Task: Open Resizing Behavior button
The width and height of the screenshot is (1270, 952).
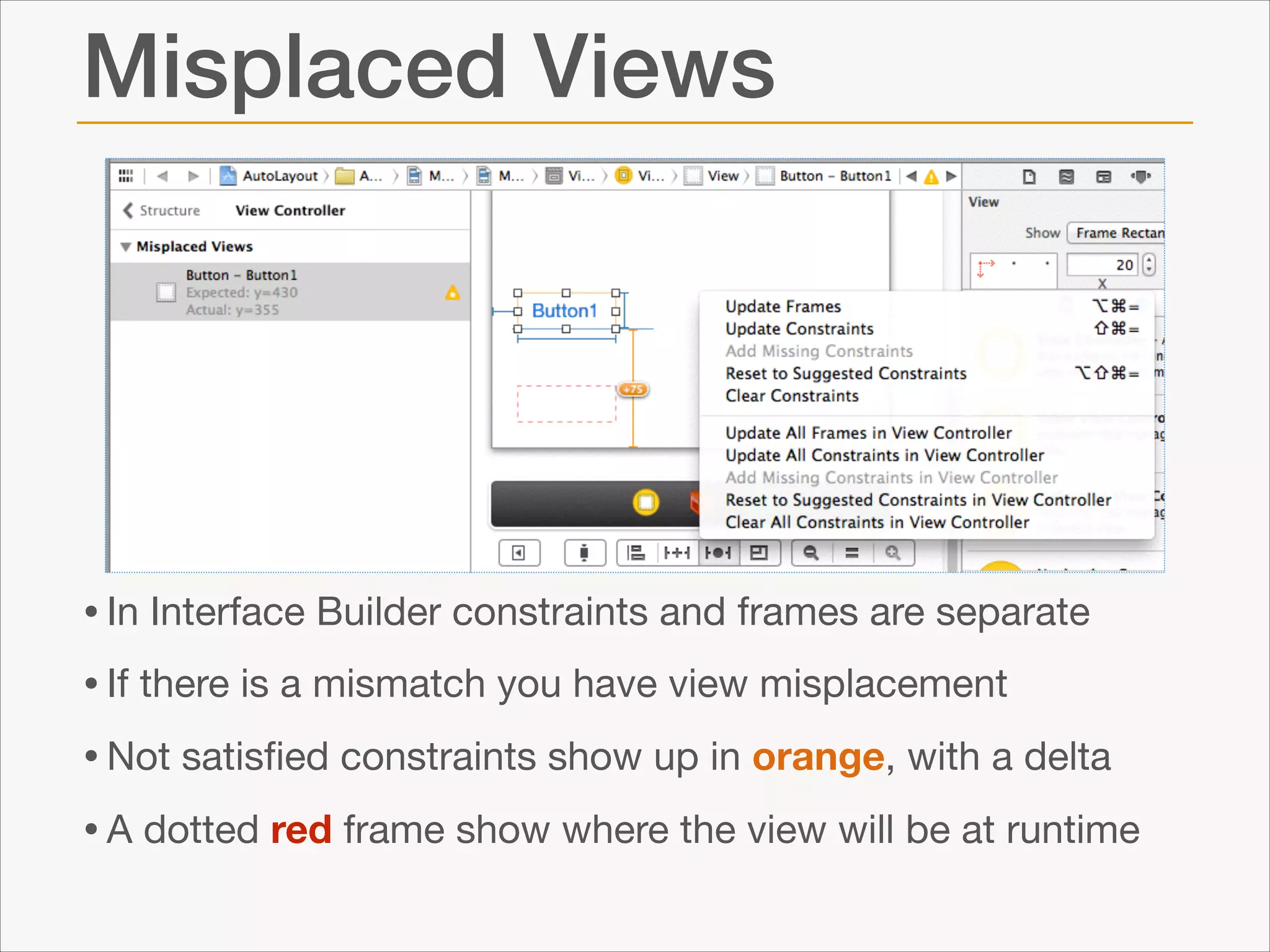Action: [x=760, y=552]
